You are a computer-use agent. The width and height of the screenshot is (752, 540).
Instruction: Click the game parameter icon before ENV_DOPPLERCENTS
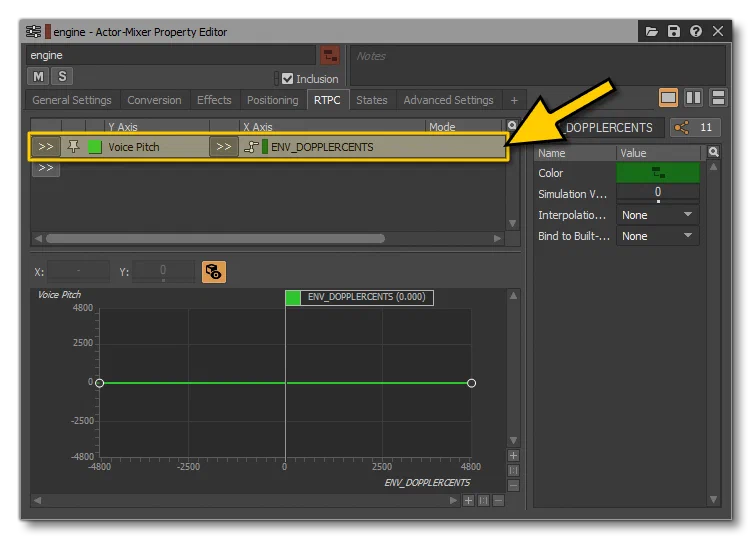251,147
